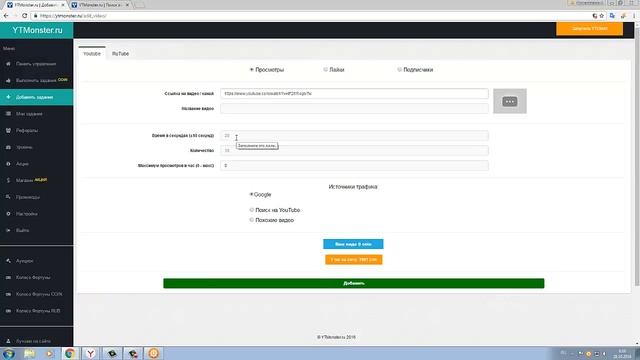Image resolution: width=640 pixels, height=360 pixels.
Task: Open the Аукцион gavel icon
Action: (x=8, y=261)
